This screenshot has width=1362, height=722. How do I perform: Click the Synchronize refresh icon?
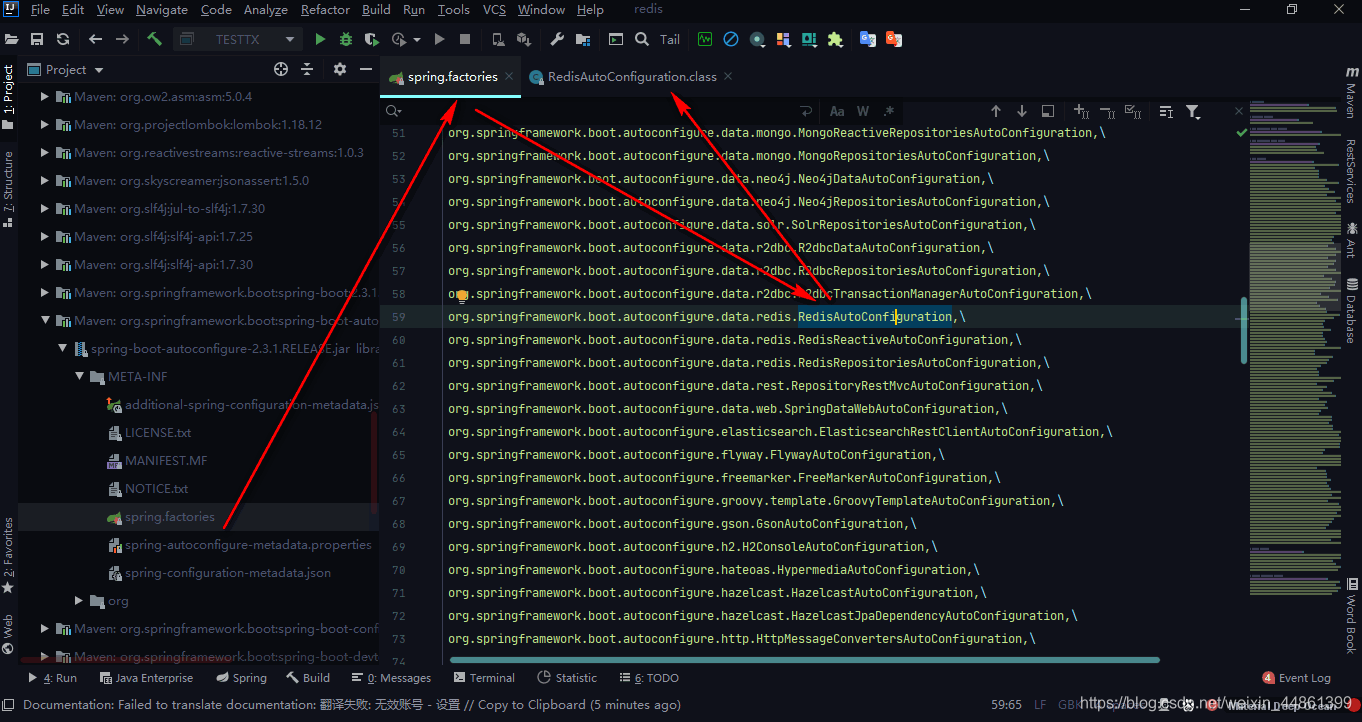[x=63, y=39]
